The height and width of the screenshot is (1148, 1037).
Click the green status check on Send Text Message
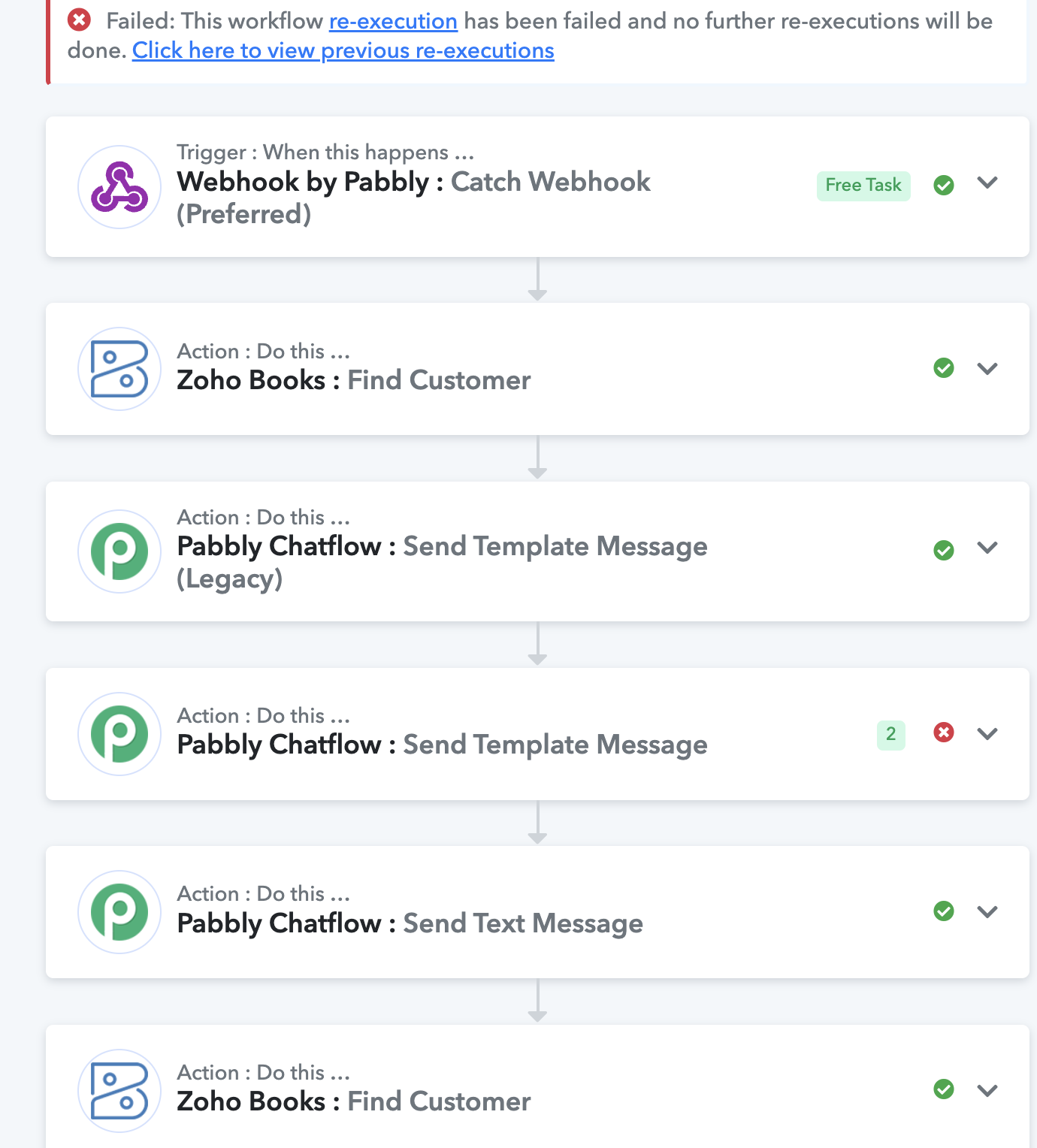[944, 911]
